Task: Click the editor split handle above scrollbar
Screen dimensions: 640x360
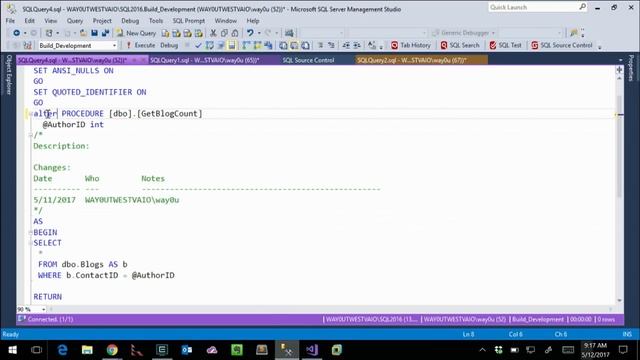Action: tap(619, 70)
